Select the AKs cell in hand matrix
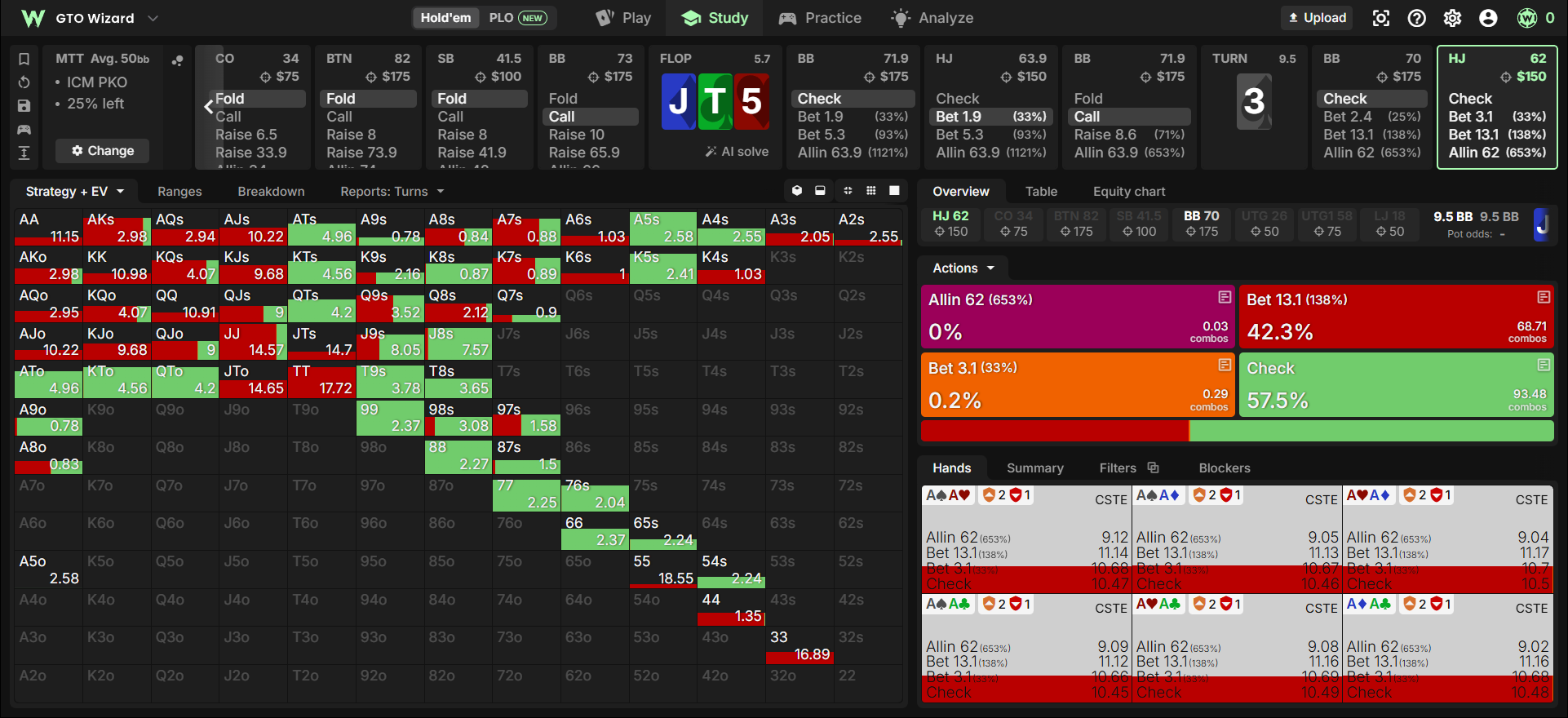The width and height of the screenshot is (1568, 718). (x=117, y=228)
